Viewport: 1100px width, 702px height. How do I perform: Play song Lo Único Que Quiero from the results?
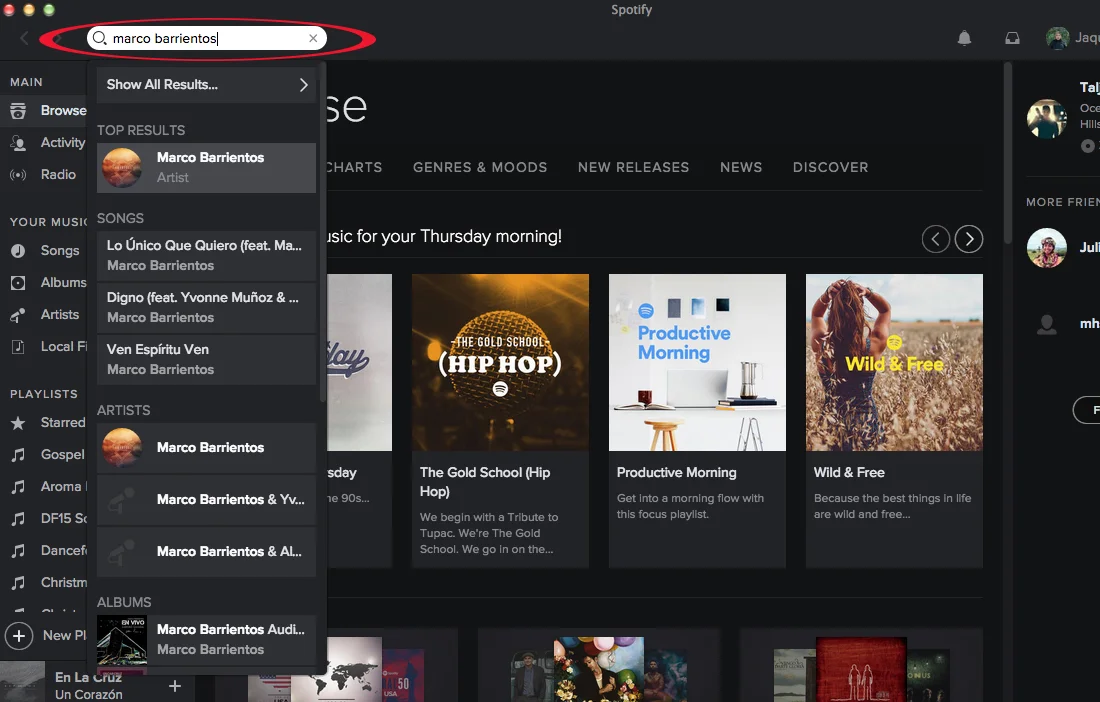tap(206, 255)
